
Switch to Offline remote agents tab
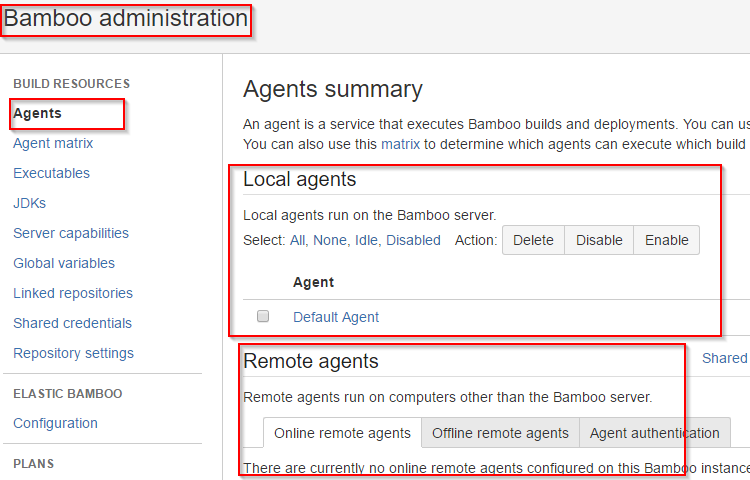(x=500, y=433)
